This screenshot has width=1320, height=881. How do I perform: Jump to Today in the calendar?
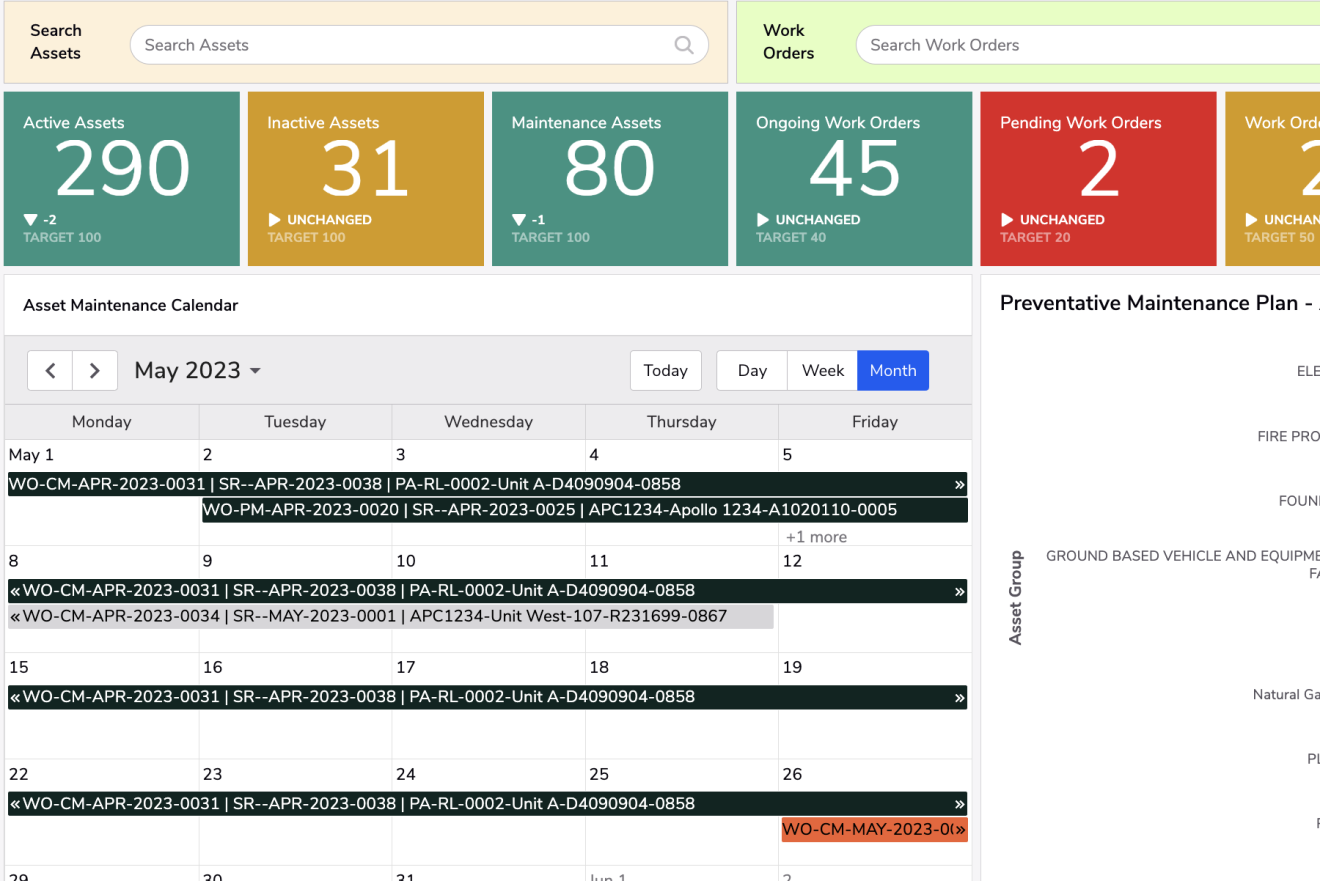(665, 371)
